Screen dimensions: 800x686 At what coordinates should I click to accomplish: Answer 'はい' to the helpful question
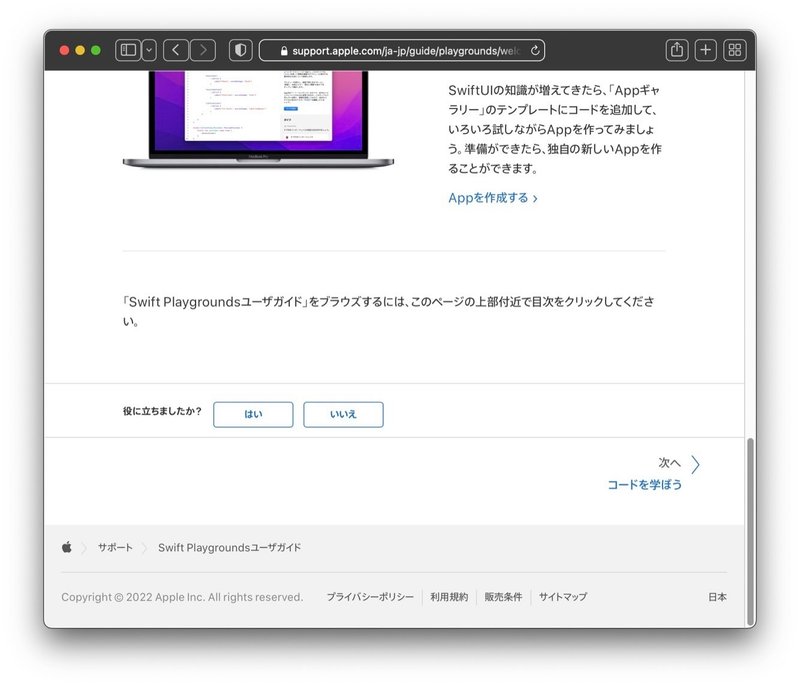(253, 414)
